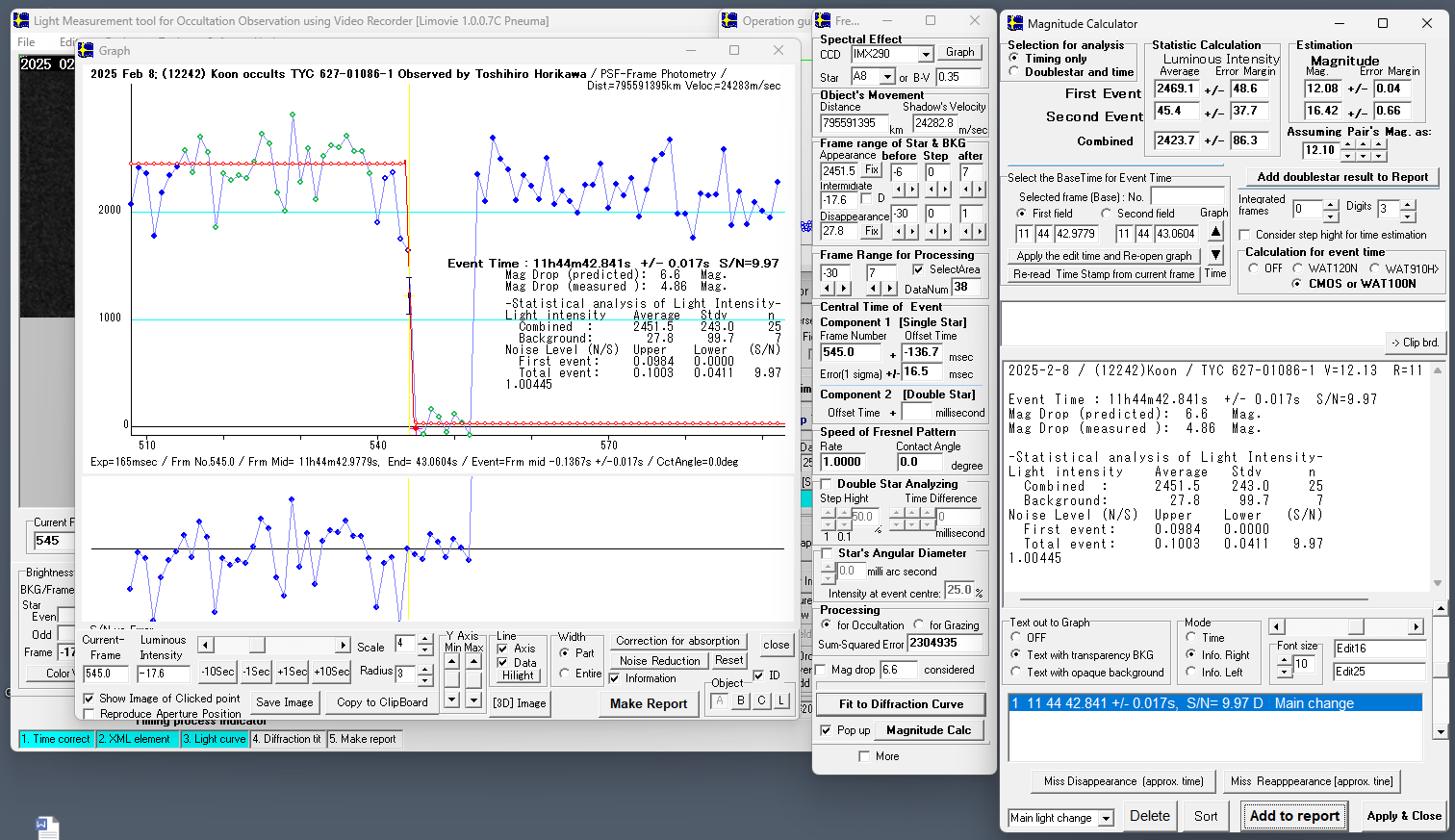The image size is (1455, 840).
Task: Expand the Star A8 type dropdown
Action: click(x=888, y=77)
